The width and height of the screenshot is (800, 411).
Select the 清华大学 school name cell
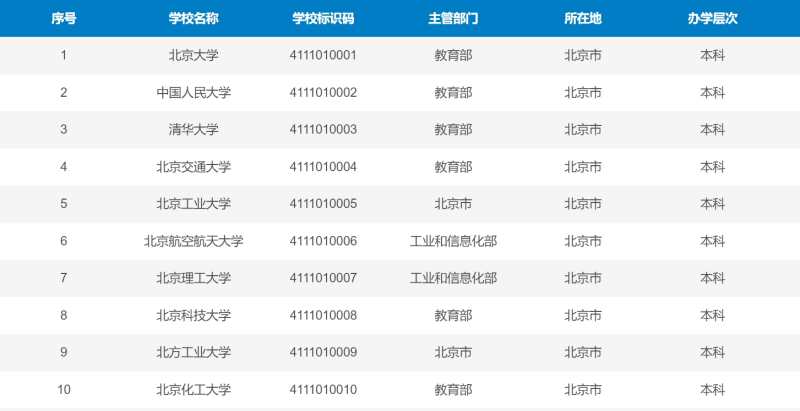click(x=194, y=130)
